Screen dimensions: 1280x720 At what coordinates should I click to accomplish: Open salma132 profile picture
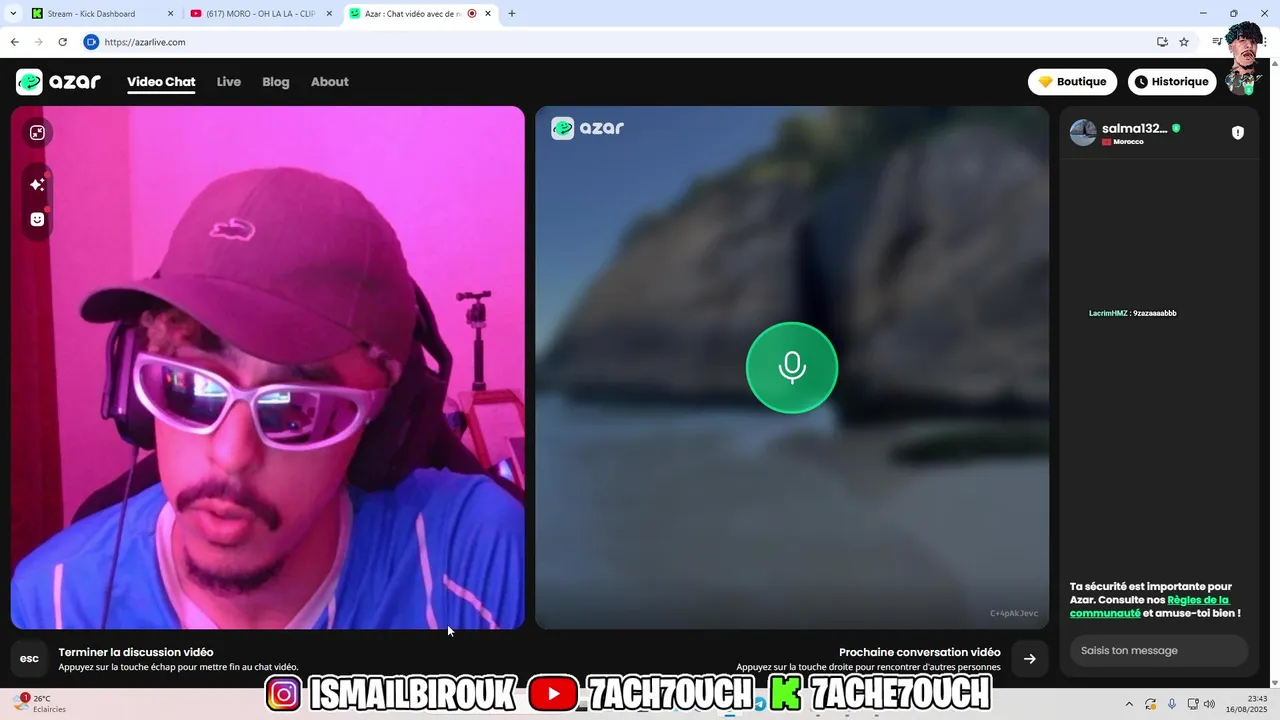point(1083,133)
